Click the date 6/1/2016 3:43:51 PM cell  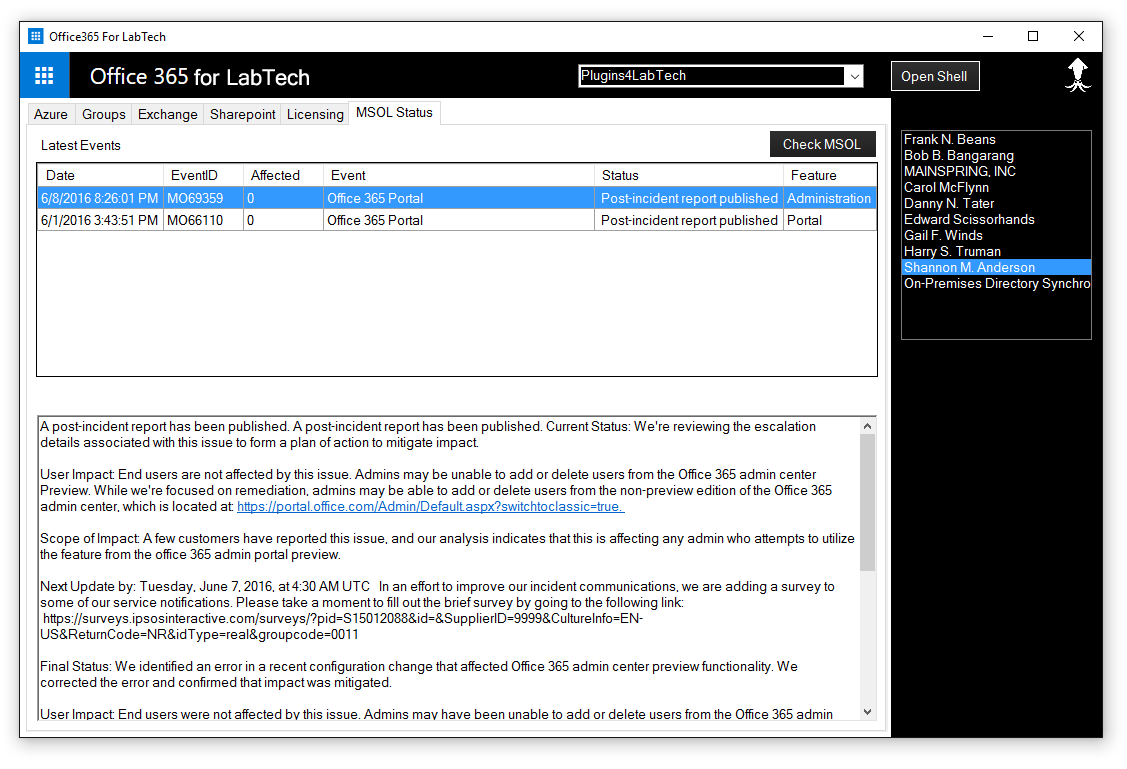(100, 221)
